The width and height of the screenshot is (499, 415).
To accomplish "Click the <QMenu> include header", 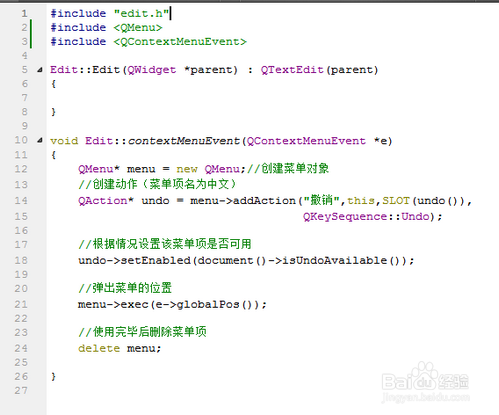I will click(138, 27).
